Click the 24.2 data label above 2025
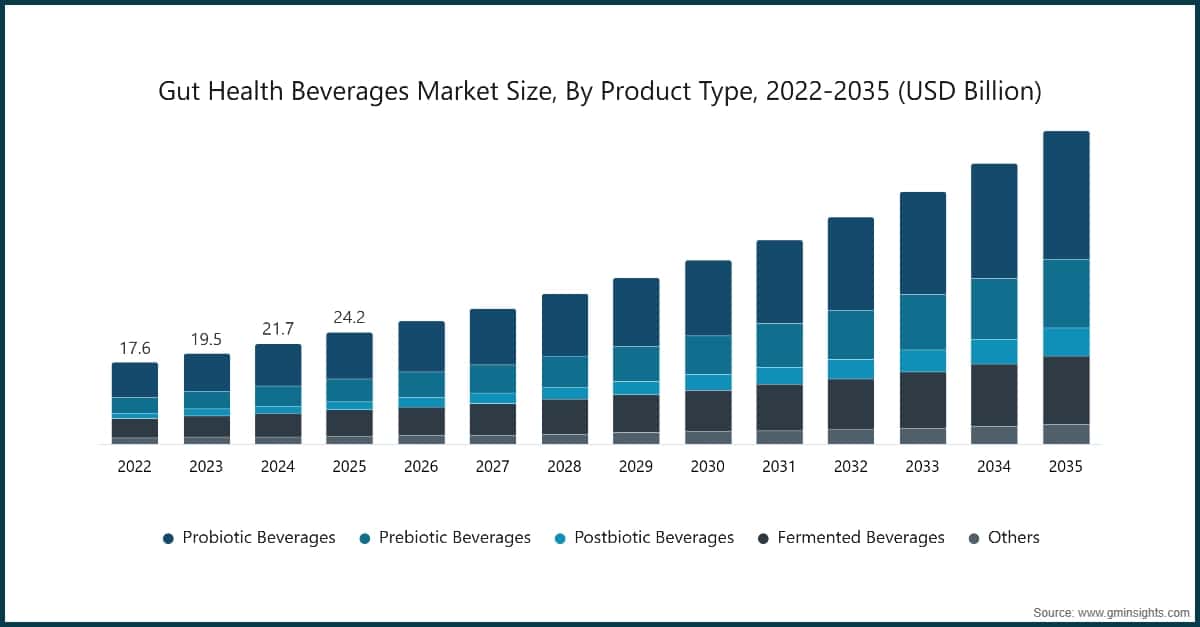The width and height of the screenshot is (1200, 627). pyautogui.click(x=350, y=316)
